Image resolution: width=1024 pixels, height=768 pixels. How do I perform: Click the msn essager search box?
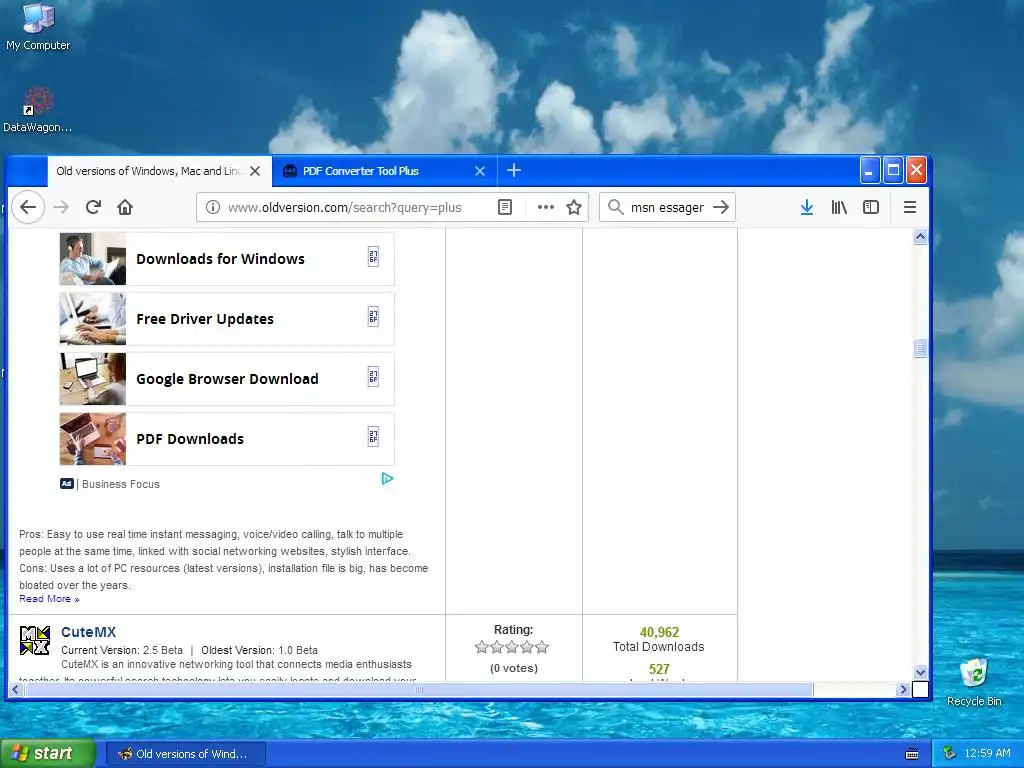(x=667, y=207)
